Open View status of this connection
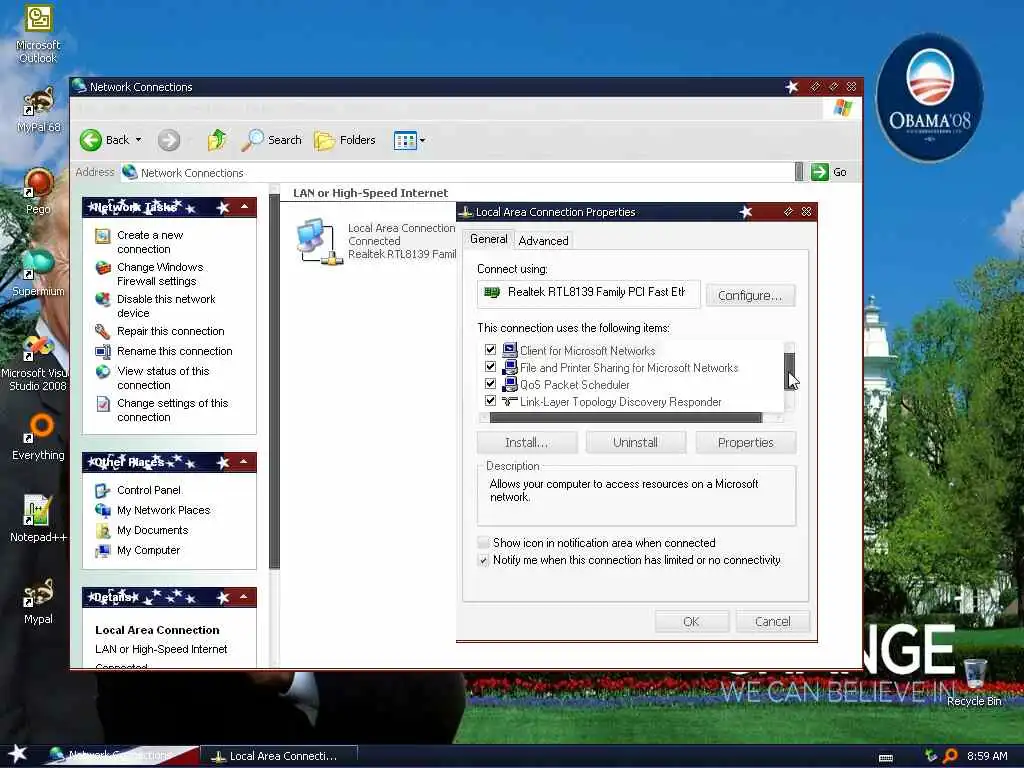 (163, 377)
